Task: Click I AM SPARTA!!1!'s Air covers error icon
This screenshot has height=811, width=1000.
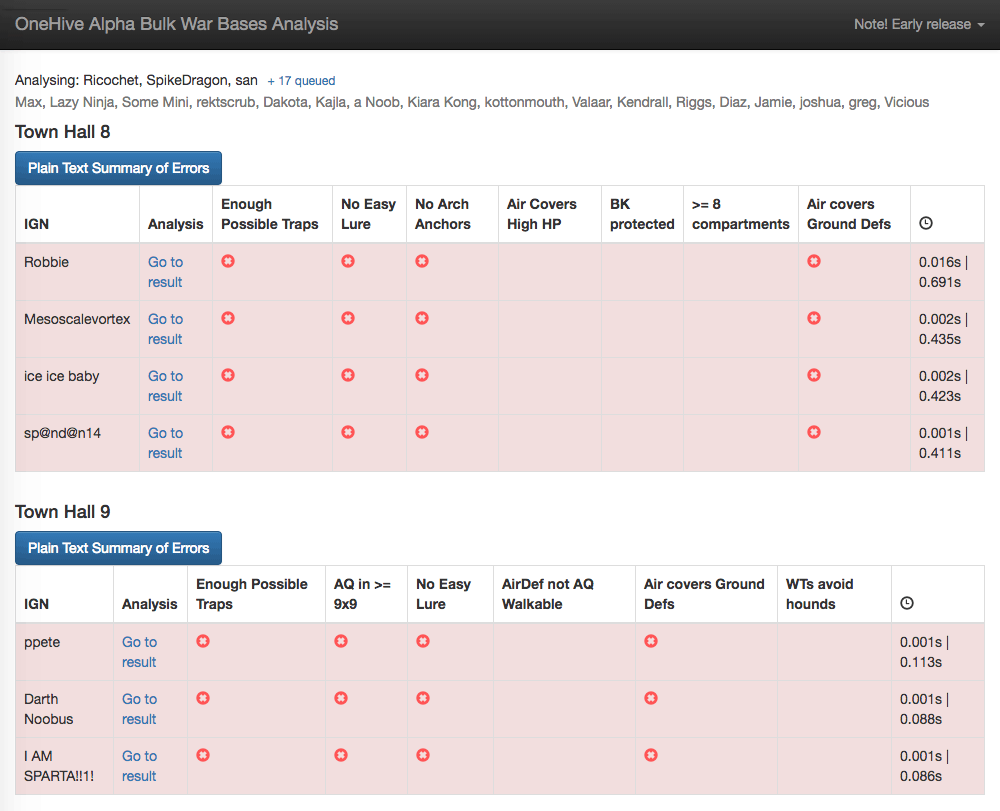Action: [651, 755]
